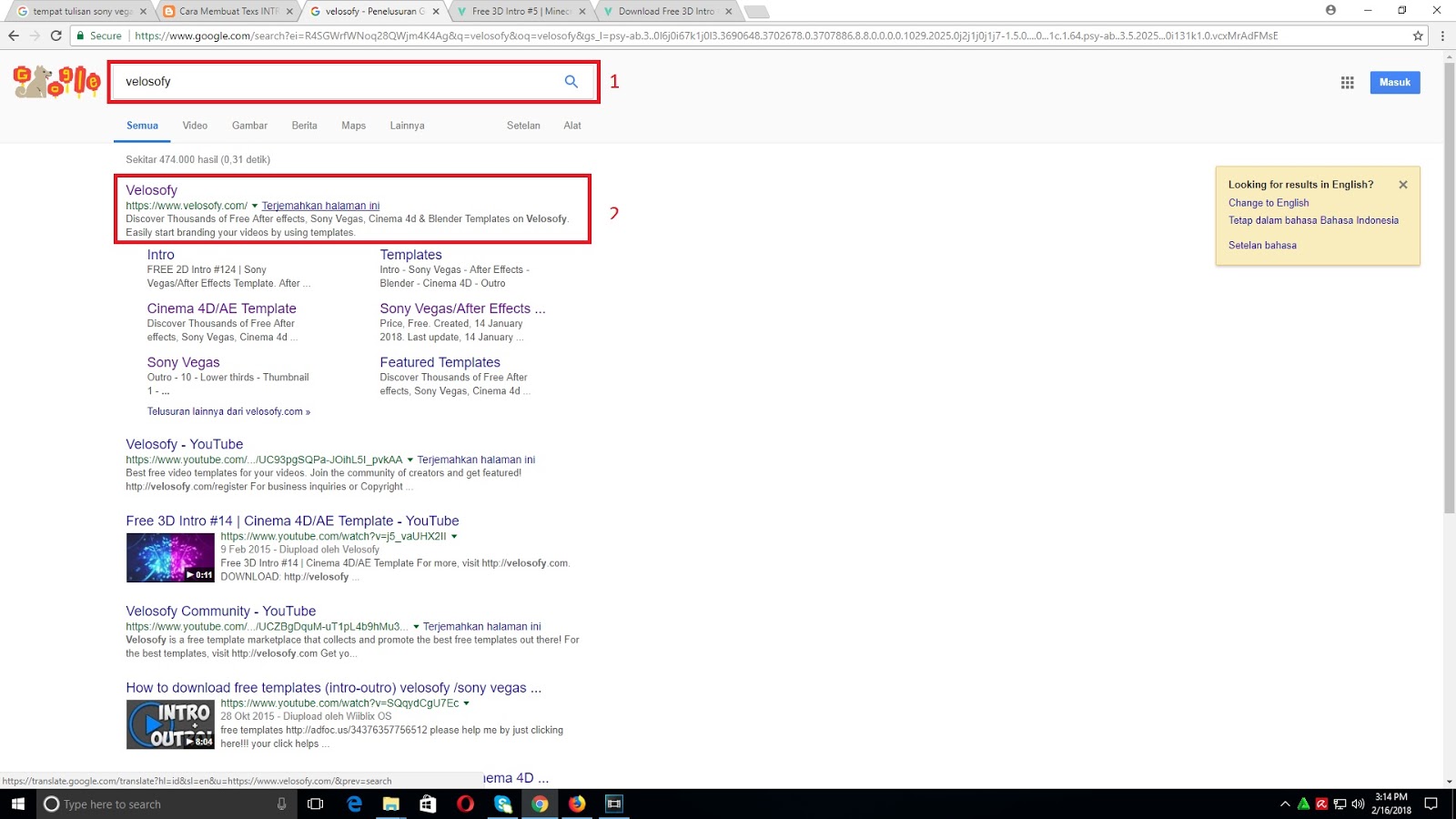Screen dimensions: 1456x819
Task: Expand arrow beside Free 3D Intro #14 URL
Action: click(454, 536)
